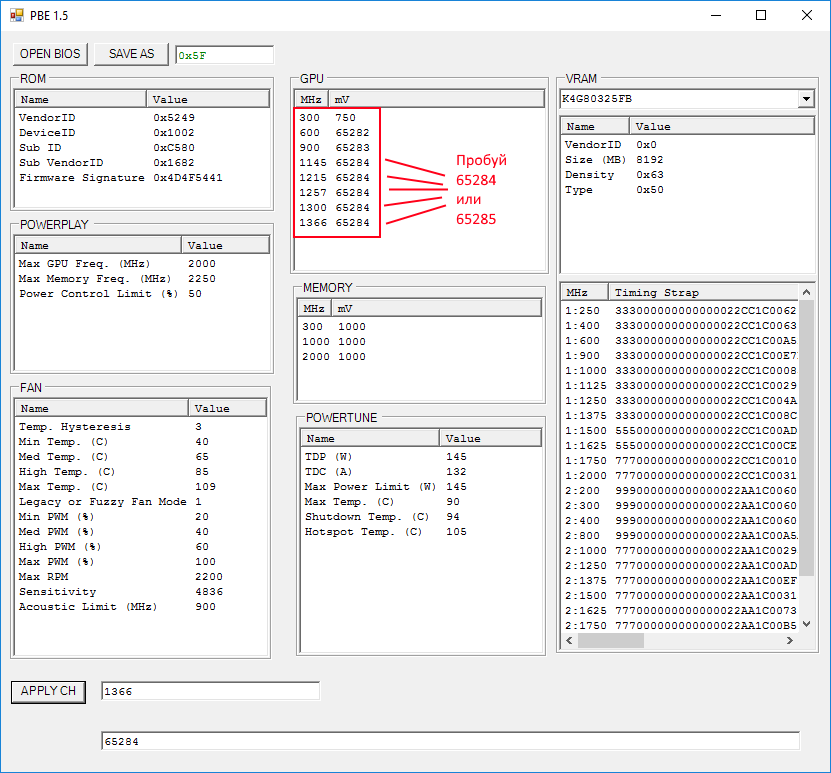Select the Max Temp. (C) 109 fan row
The width and height of the screenshot is (831, 773).
click(x=141, y=486)
